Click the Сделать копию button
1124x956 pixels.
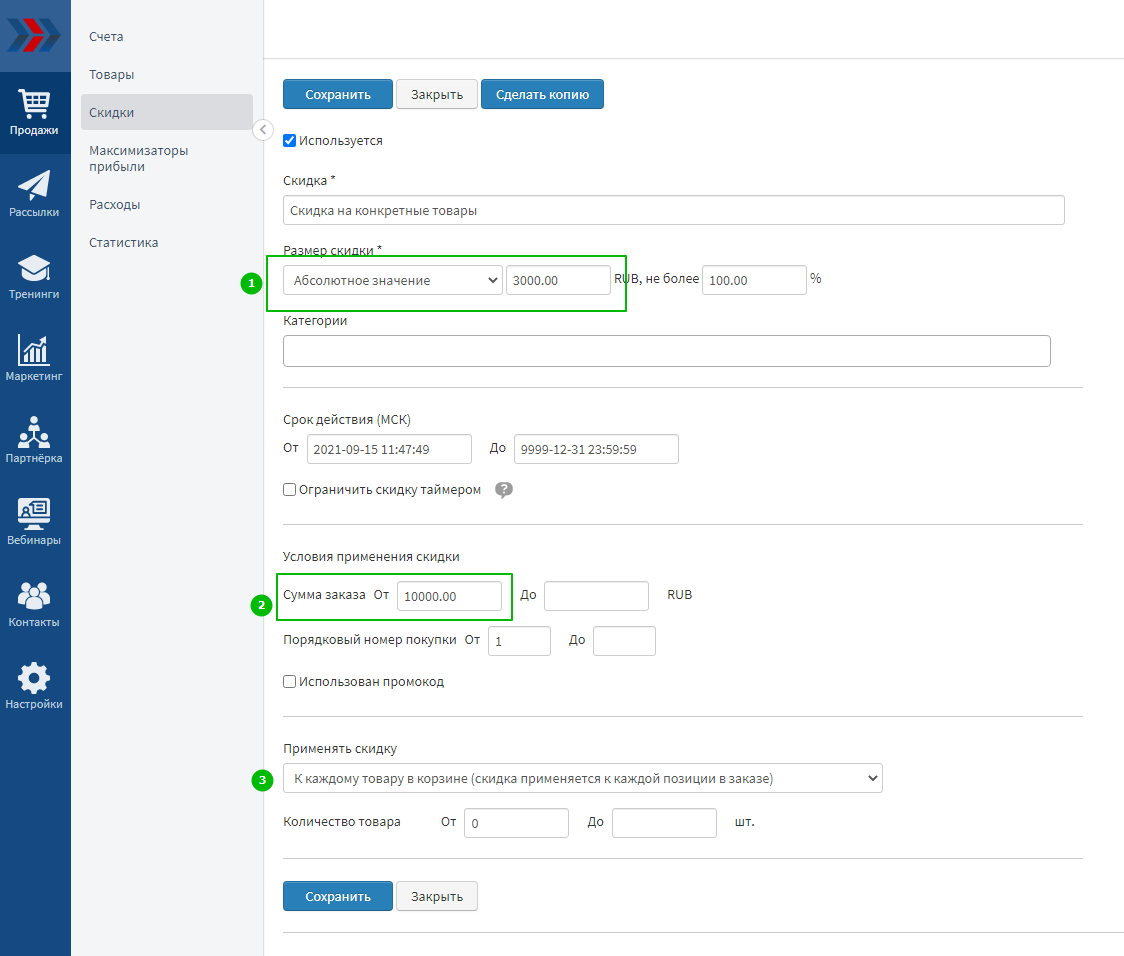tap(542, 95)
